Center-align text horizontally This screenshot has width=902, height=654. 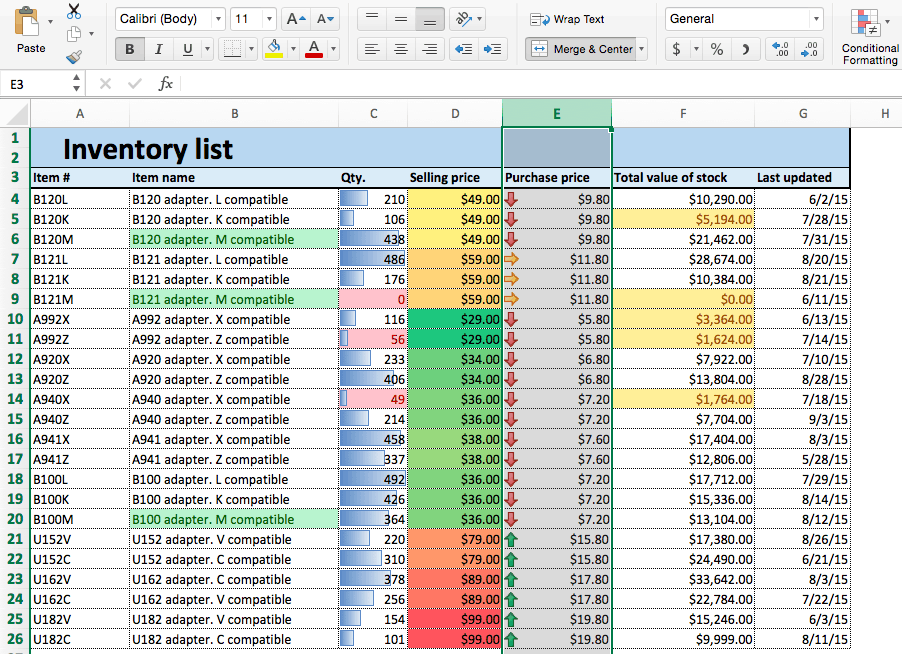pos(400,49)
